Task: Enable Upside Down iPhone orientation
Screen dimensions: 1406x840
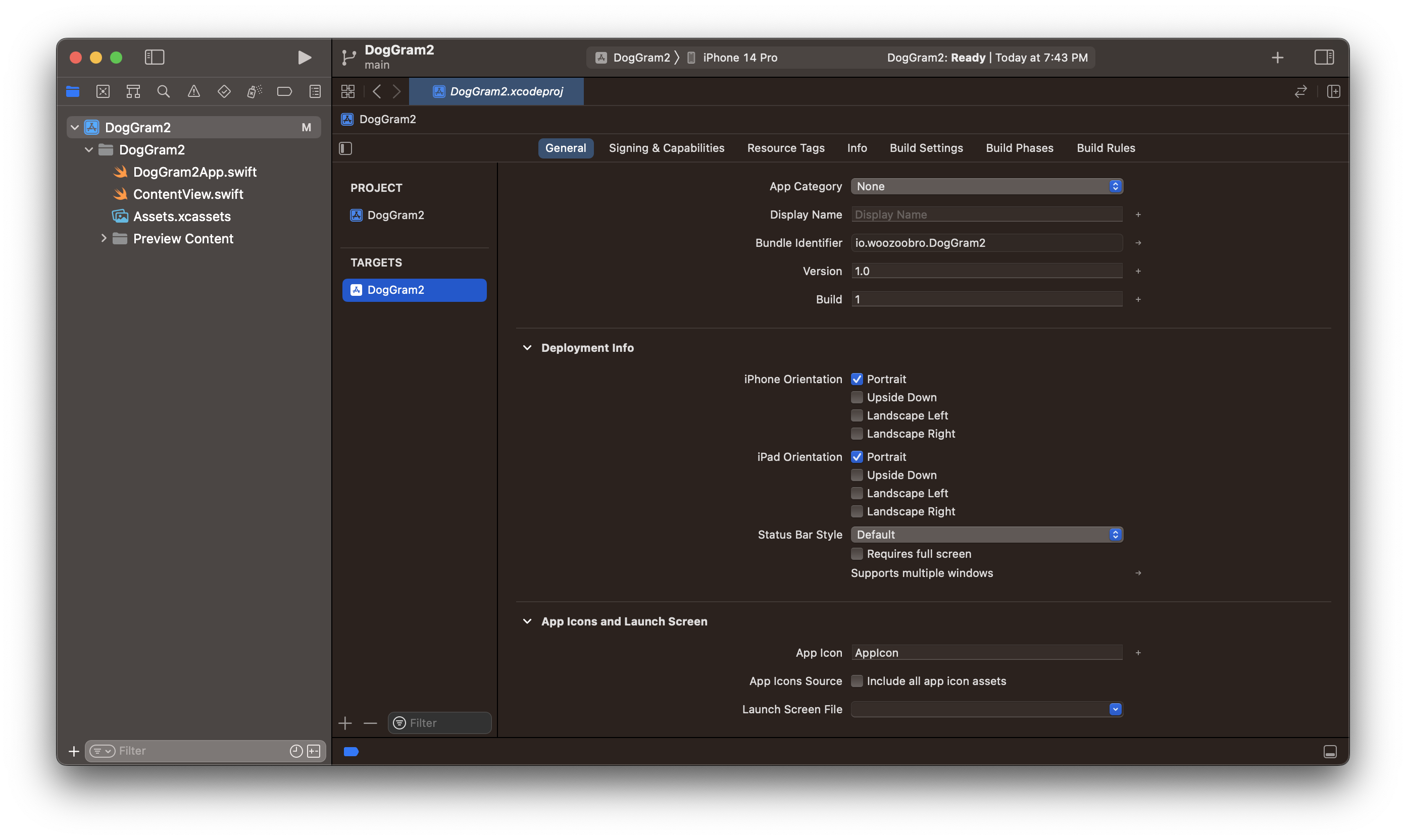Action: tap(858, 397)
